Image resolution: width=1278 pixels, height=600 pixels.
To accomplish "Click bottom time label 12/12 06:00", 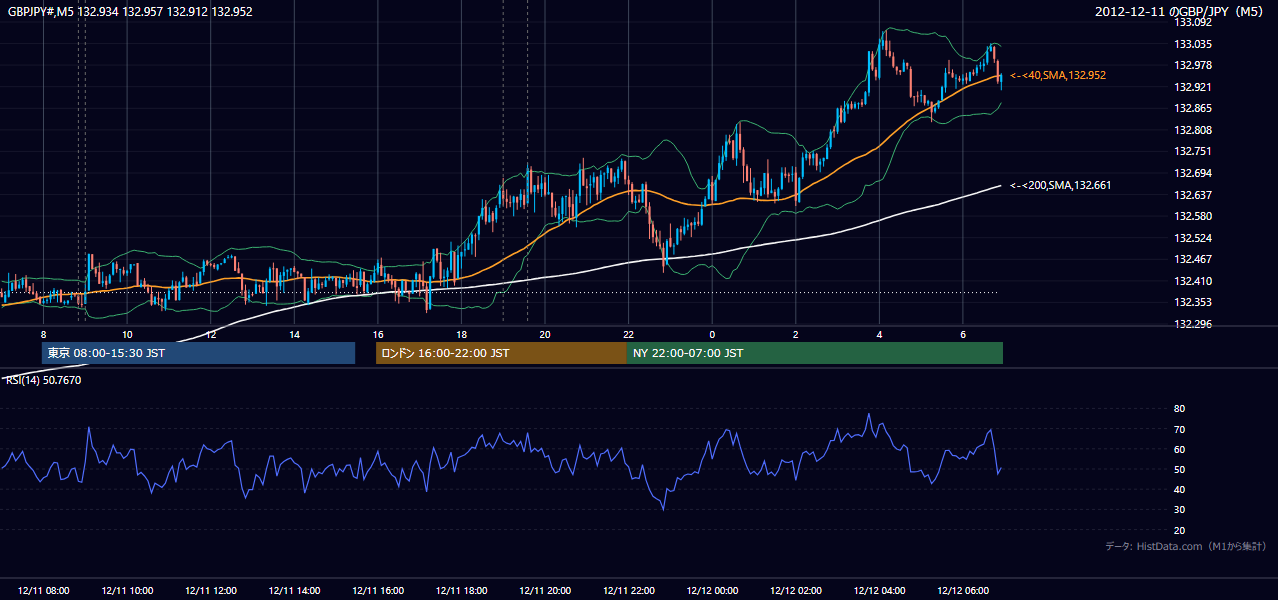I will 963,591.
